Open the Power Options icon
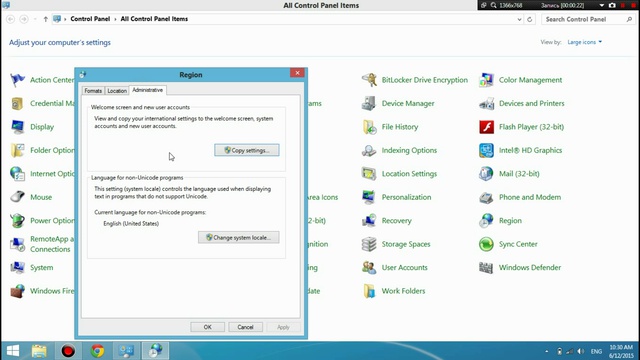Image resolution: width=640 pixels, height=360 pixels. pyautogui.click(x=18, y=221)
